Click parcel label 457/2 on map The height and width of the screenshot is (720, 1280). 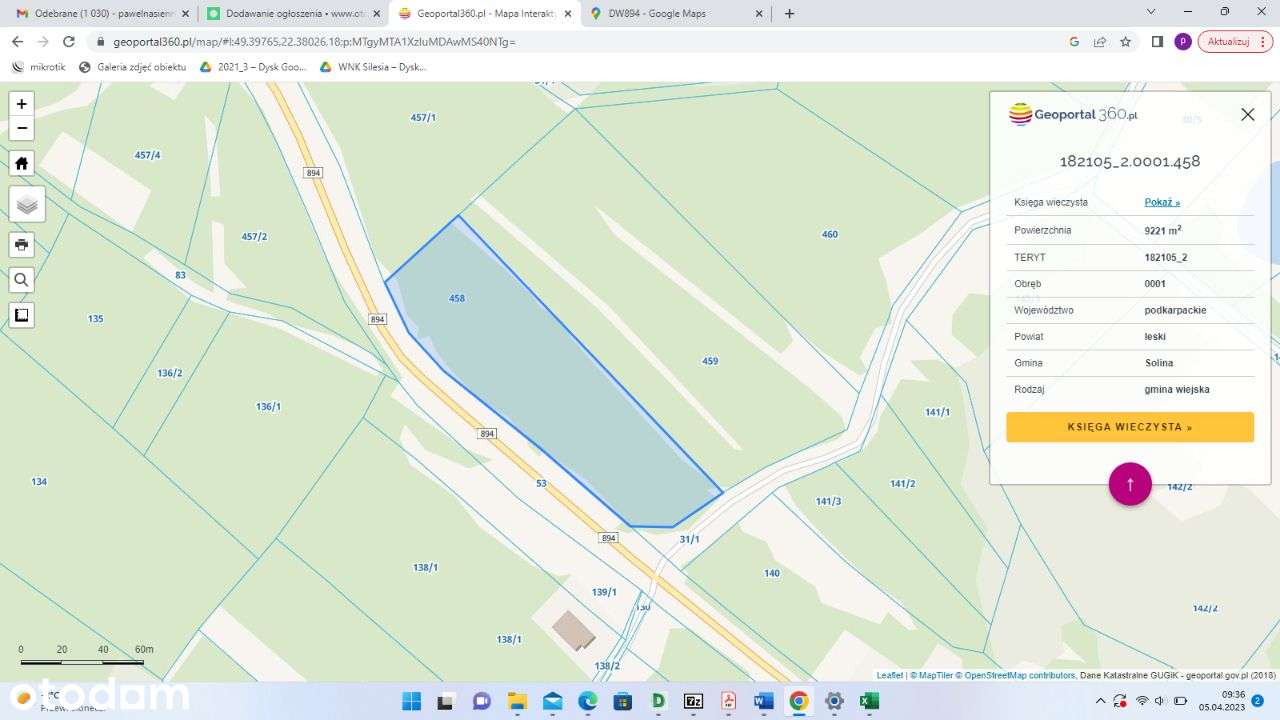[254, 236]
